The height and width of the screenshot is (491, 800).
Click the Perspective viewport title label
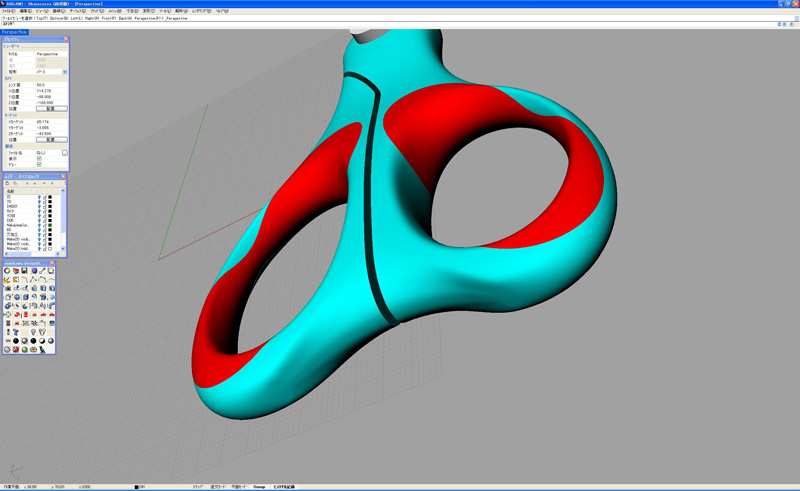point(15,32)
